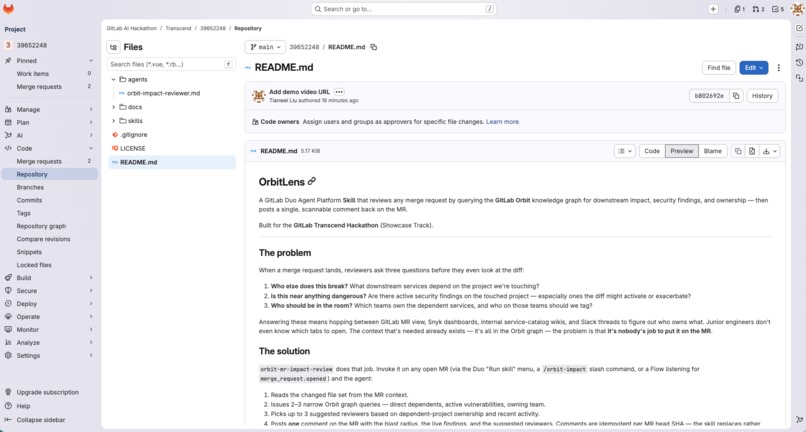The width and height of the screenshot is (806, 432).
Task: Open Branches in the sidebar
Action: coord(49,187)
